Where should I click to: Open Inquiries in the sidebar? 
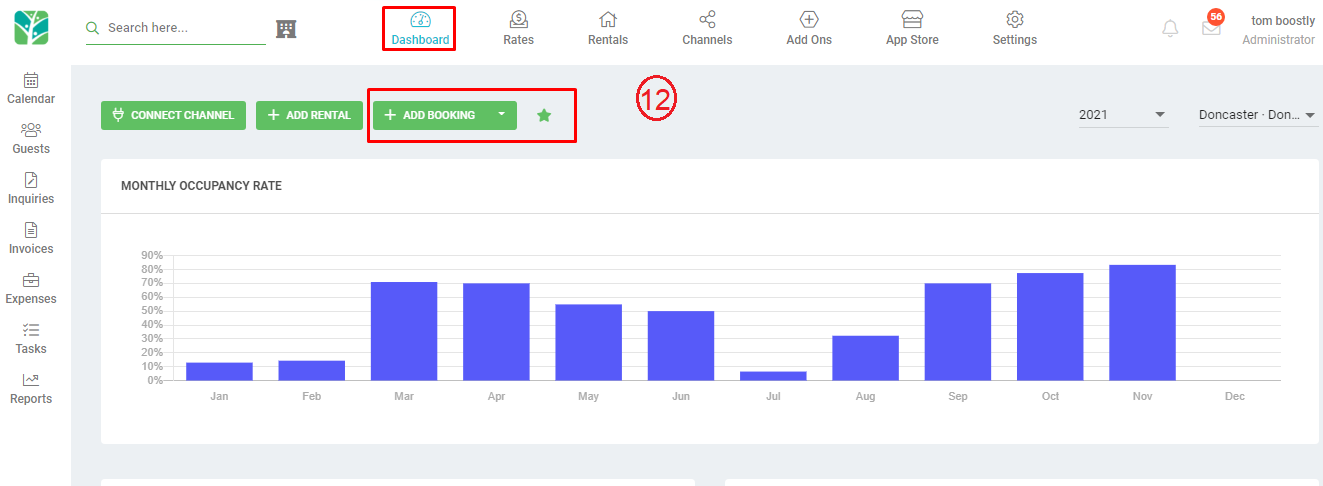pyautogui.click(x=31, y=189)
